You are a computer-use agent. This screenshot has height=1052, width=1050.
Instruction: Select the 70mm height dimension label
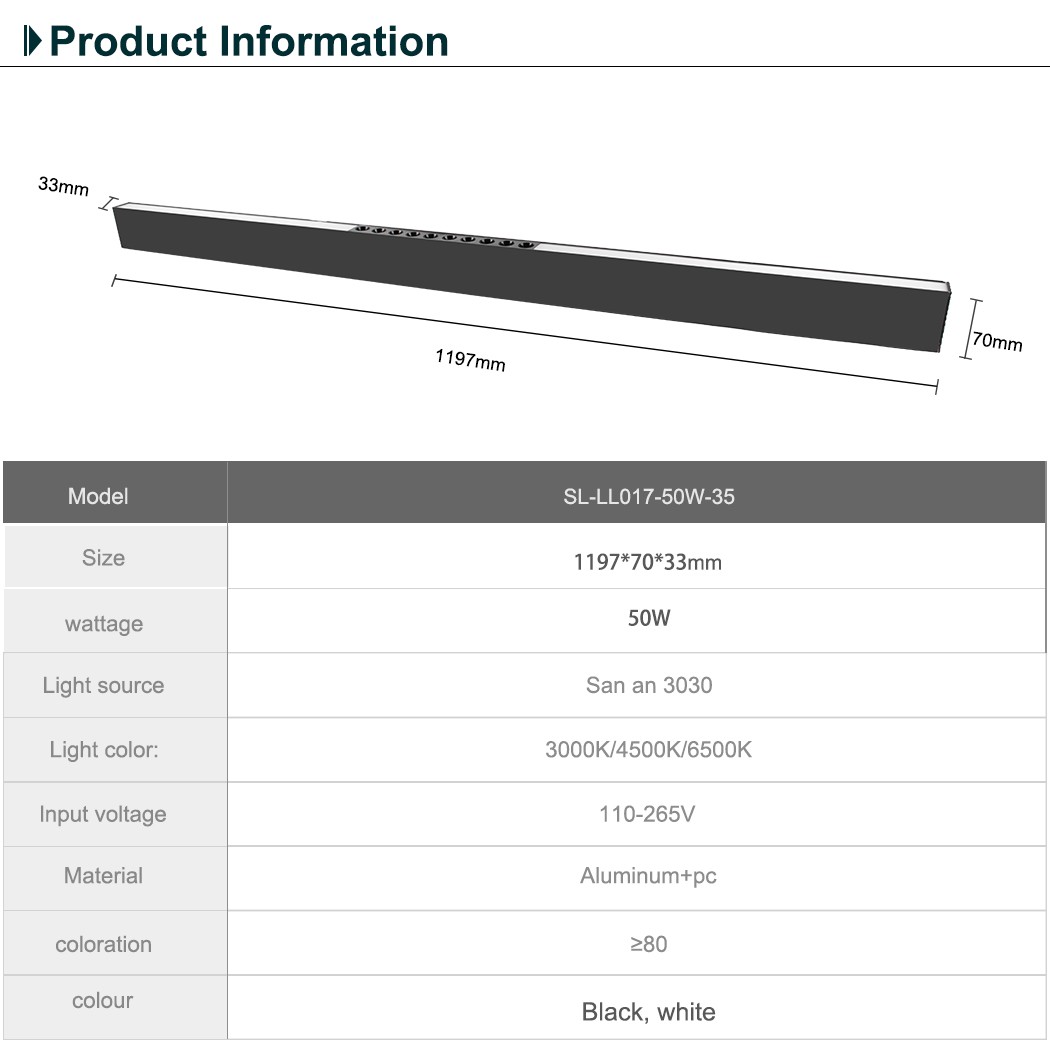[x=997, y=342]
